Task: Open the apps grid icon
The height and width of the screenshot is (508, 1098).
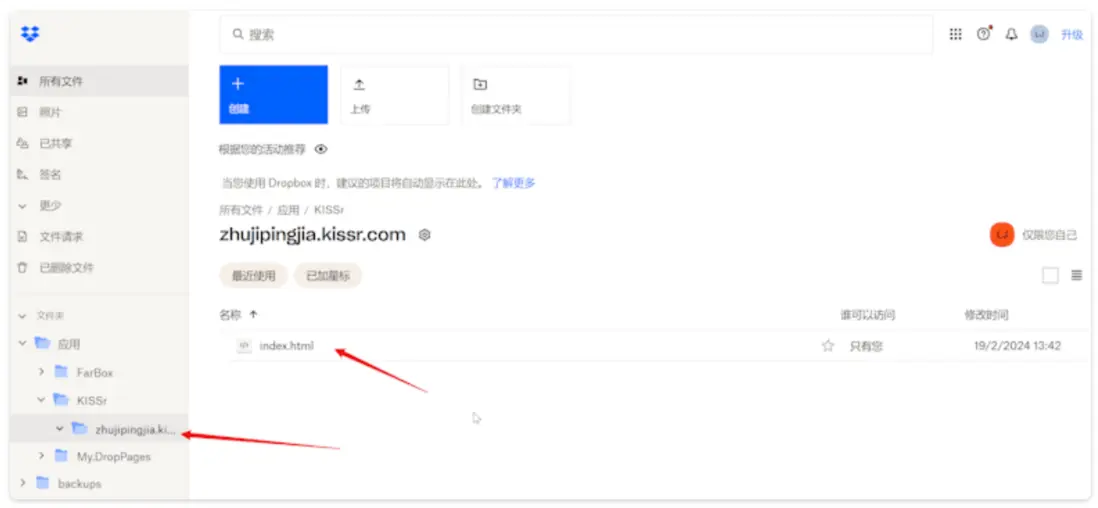Action: click(955, 34)
